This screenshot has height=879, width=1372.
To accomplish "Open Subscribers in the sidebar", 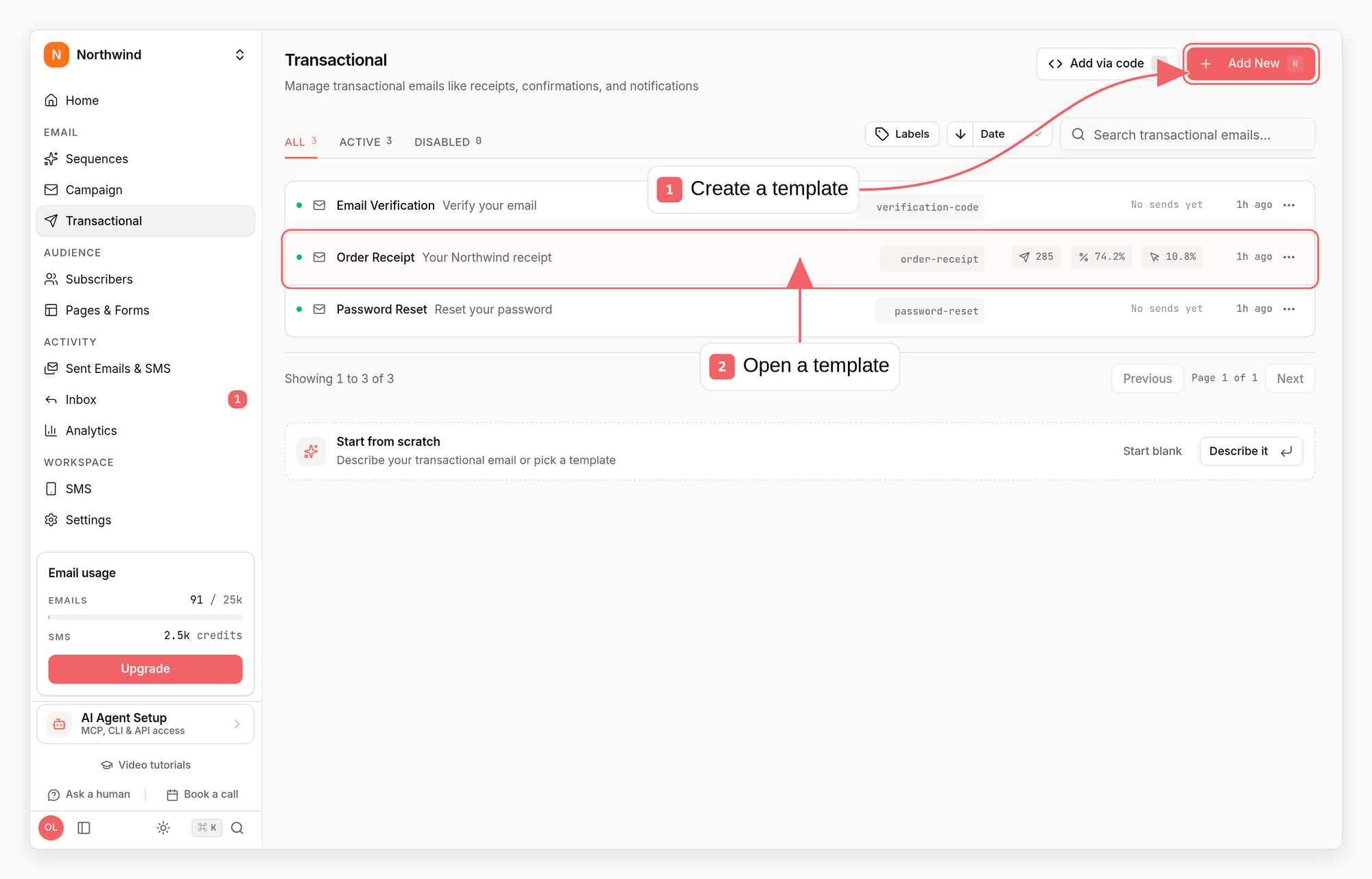I will (145, 279).
